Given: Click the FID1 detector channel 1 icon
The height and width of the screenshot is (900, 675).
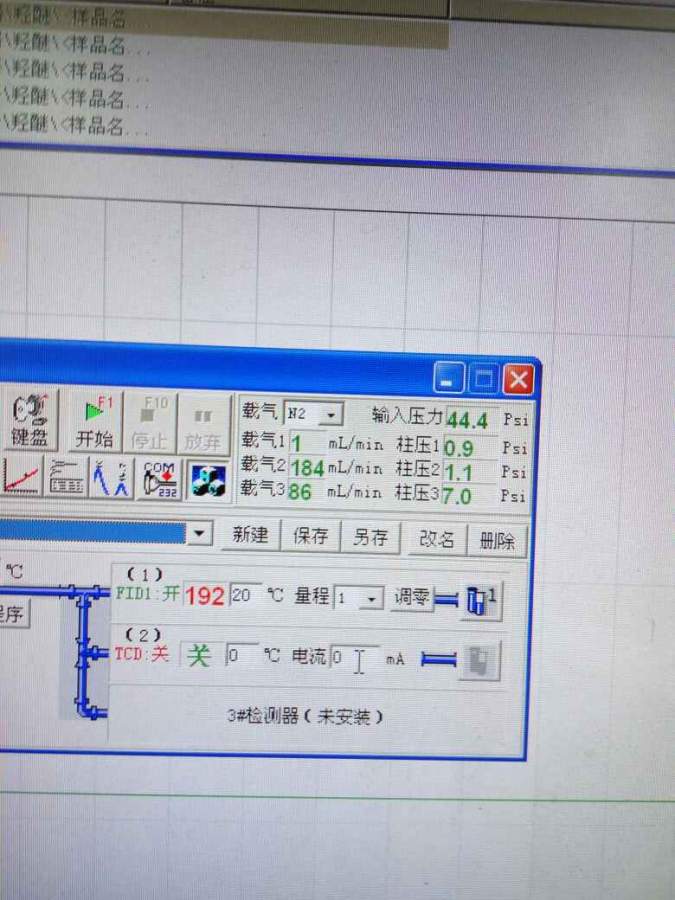Looking at the screenshot, I should 480,600.
